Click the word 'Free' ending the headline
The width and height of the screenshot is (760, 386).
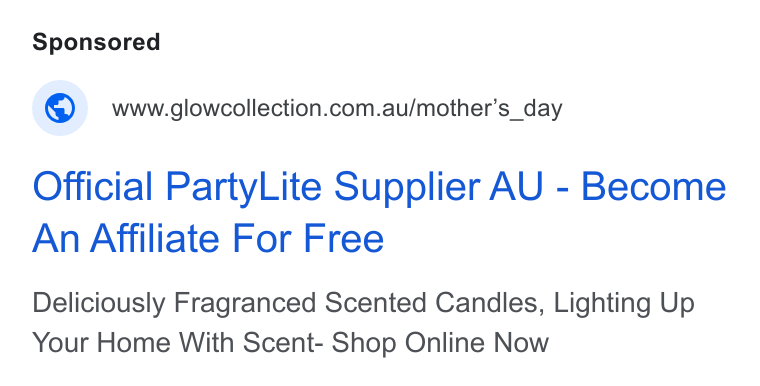pos(344,238)
